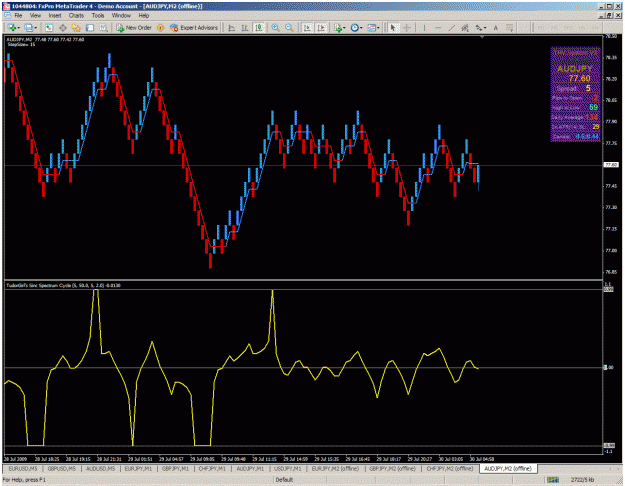Select the vertical line drawing tool
This screenshot has width=625, height=486.
pyautogui.click(x=424, y=28)
